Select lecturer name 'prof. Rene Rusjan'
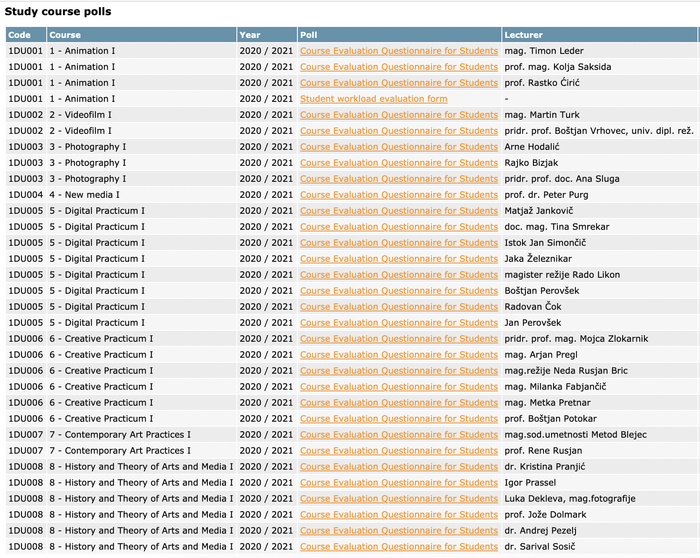Viewport: 700px width, 558px height. pyautogui.click(x=543, y=451)
